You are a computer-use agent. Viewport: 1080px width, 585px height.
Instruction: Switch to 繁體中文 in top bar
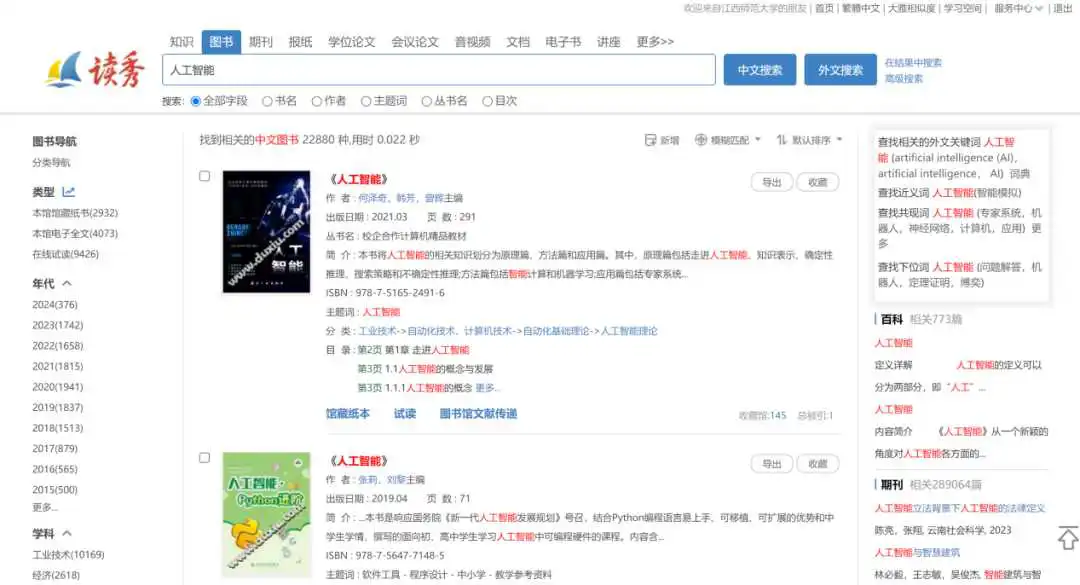click(860, 8)
